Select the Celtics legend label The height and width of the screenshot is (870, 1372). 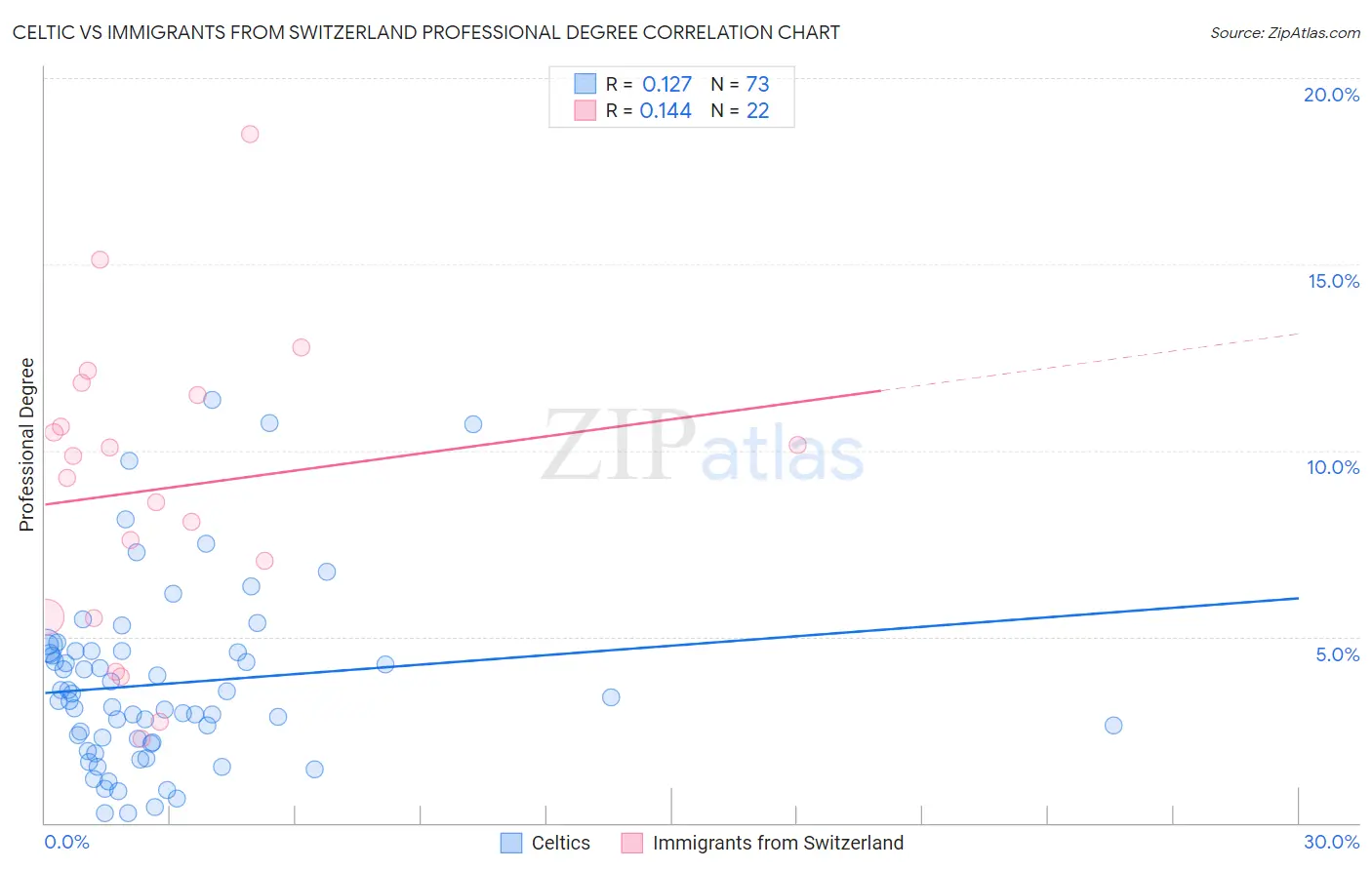(561, 843)
